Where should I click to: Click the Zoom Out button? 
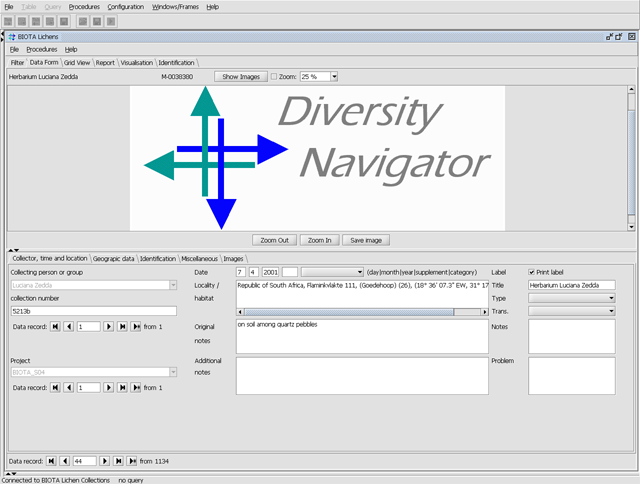click(274, 240)
